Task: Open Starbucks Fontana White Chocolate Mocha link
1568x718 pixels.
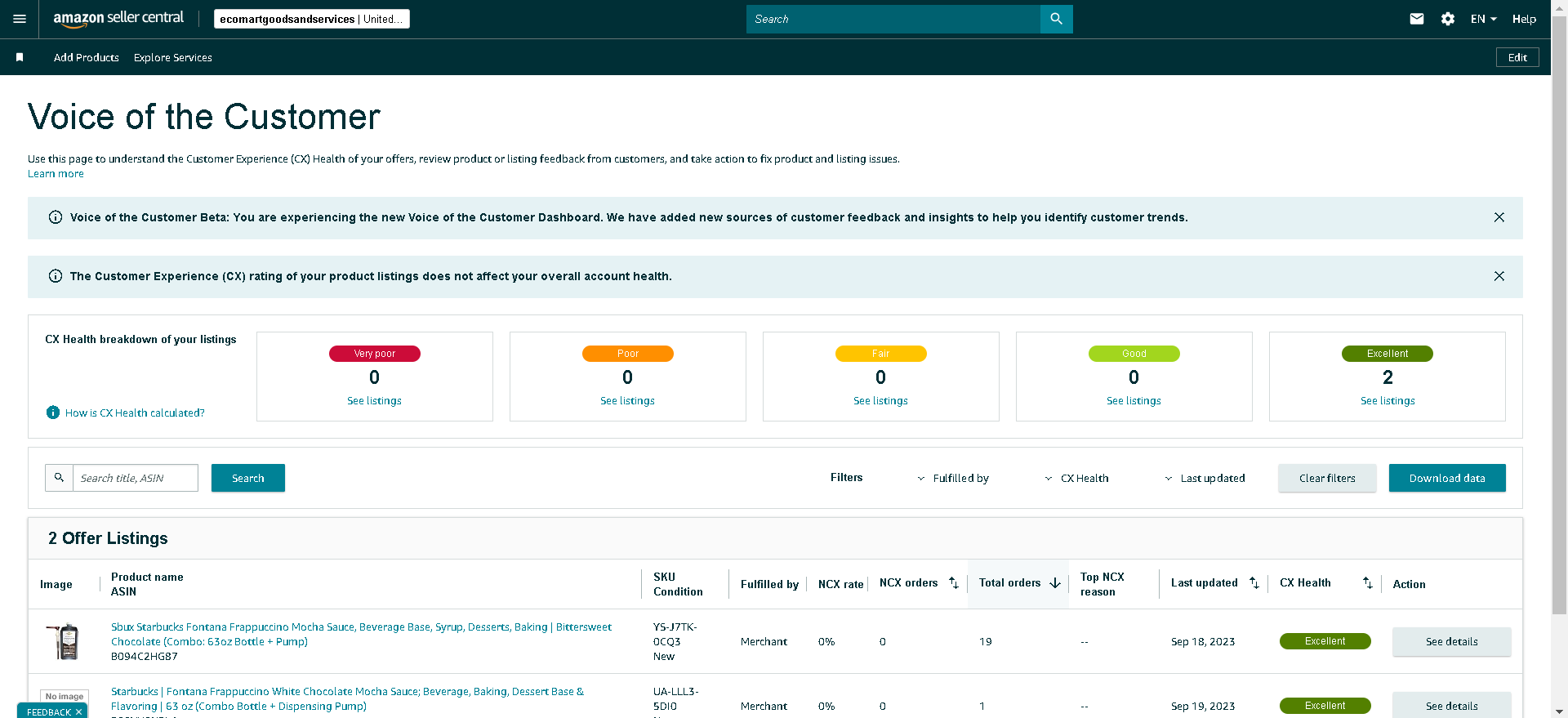Action: (x=347, y=698)
